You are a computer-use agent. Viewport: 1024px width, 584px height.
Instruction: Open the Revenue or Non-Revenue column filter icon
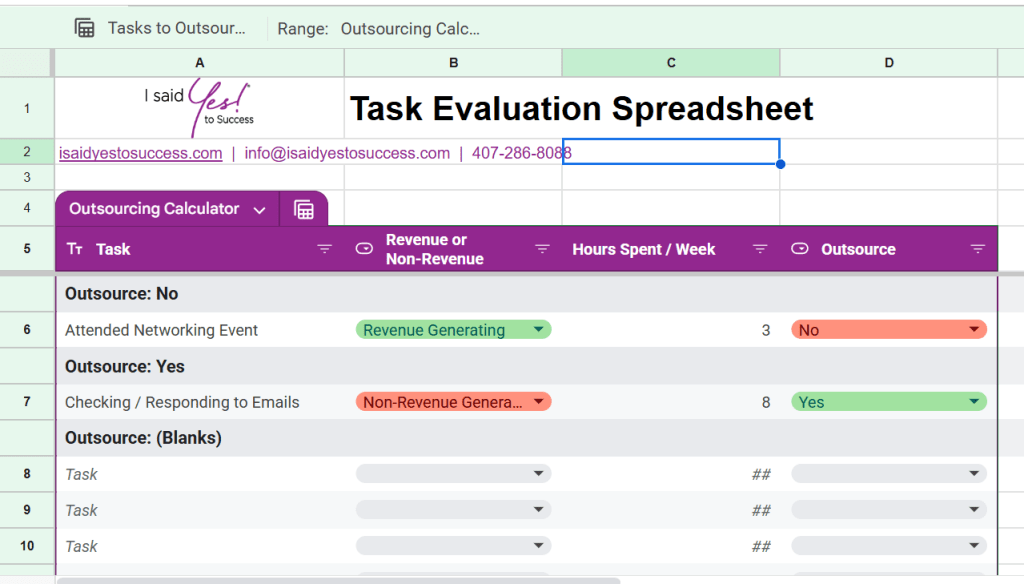542,249
